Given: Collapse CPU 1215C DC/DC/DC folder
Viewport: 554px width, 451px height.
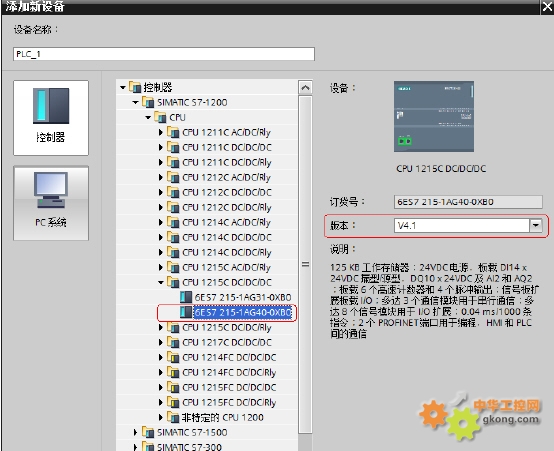Looking at the screenshot, I should [x=161, y=282].
